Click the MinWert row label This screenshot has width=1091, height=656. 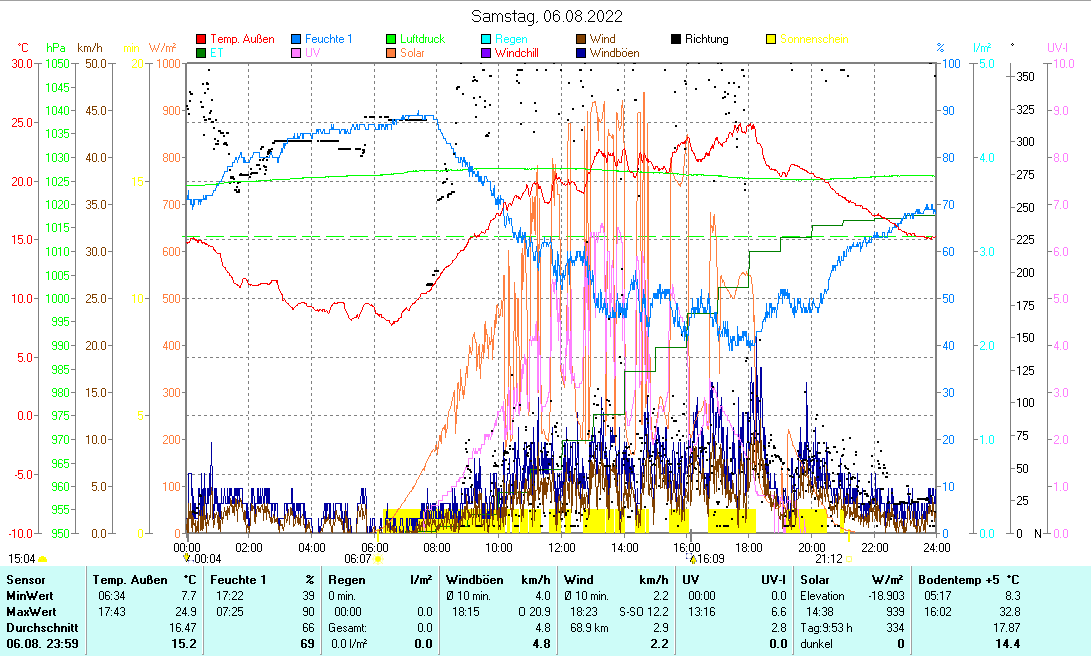click(30, 595)
